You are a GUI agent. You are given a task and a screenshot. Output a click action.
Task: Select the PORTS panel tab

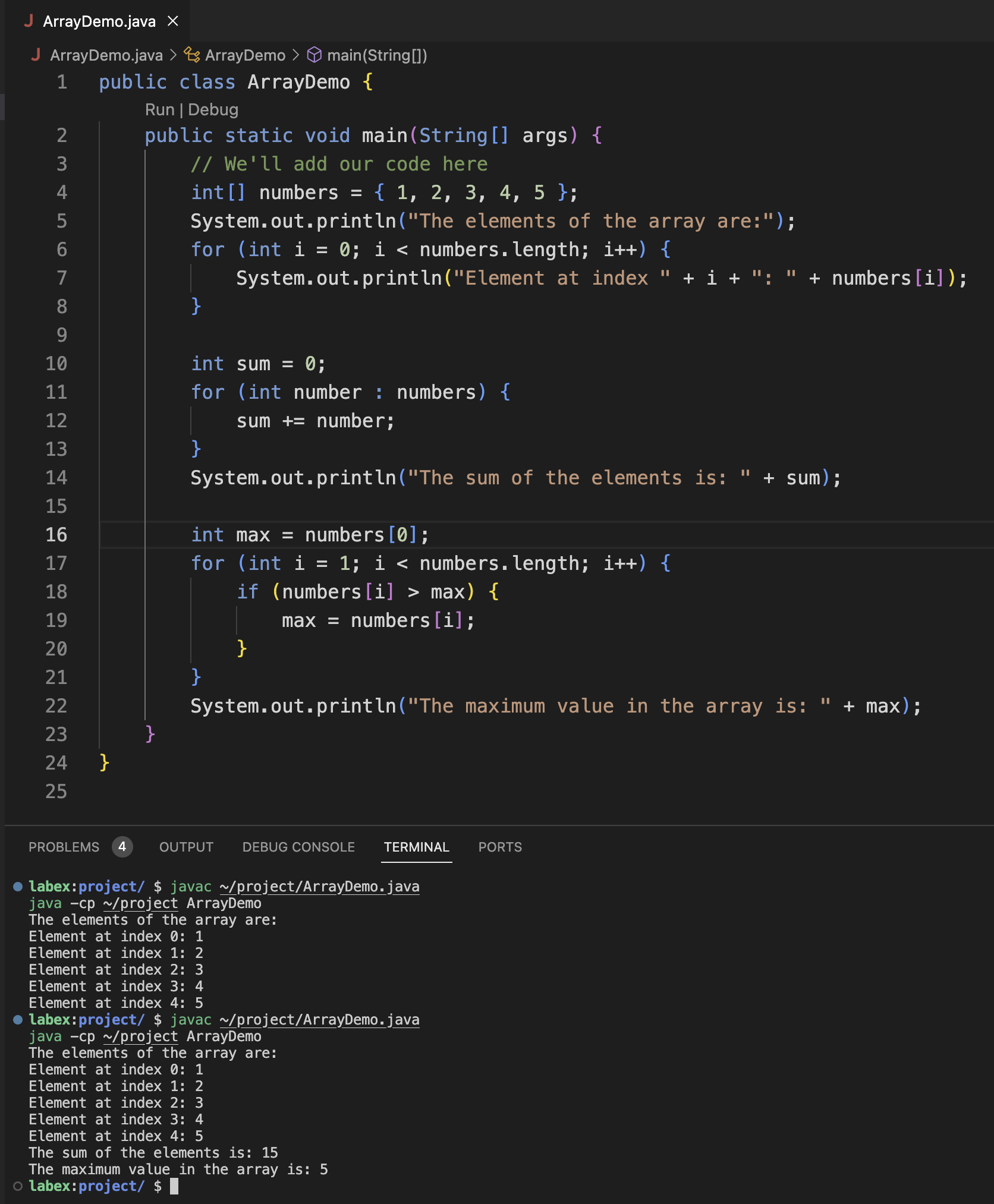point(500,847)
